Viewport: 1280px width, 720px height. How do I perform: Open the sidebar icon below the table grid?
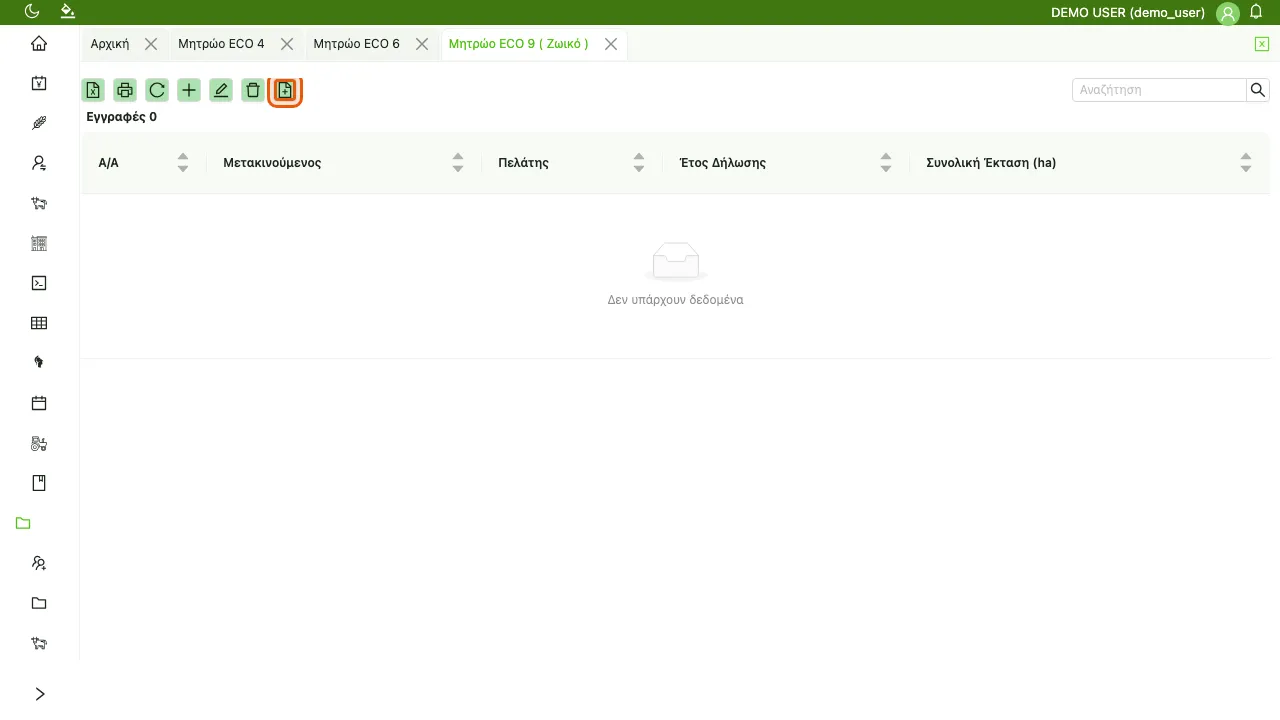click(x=39, y=363)
